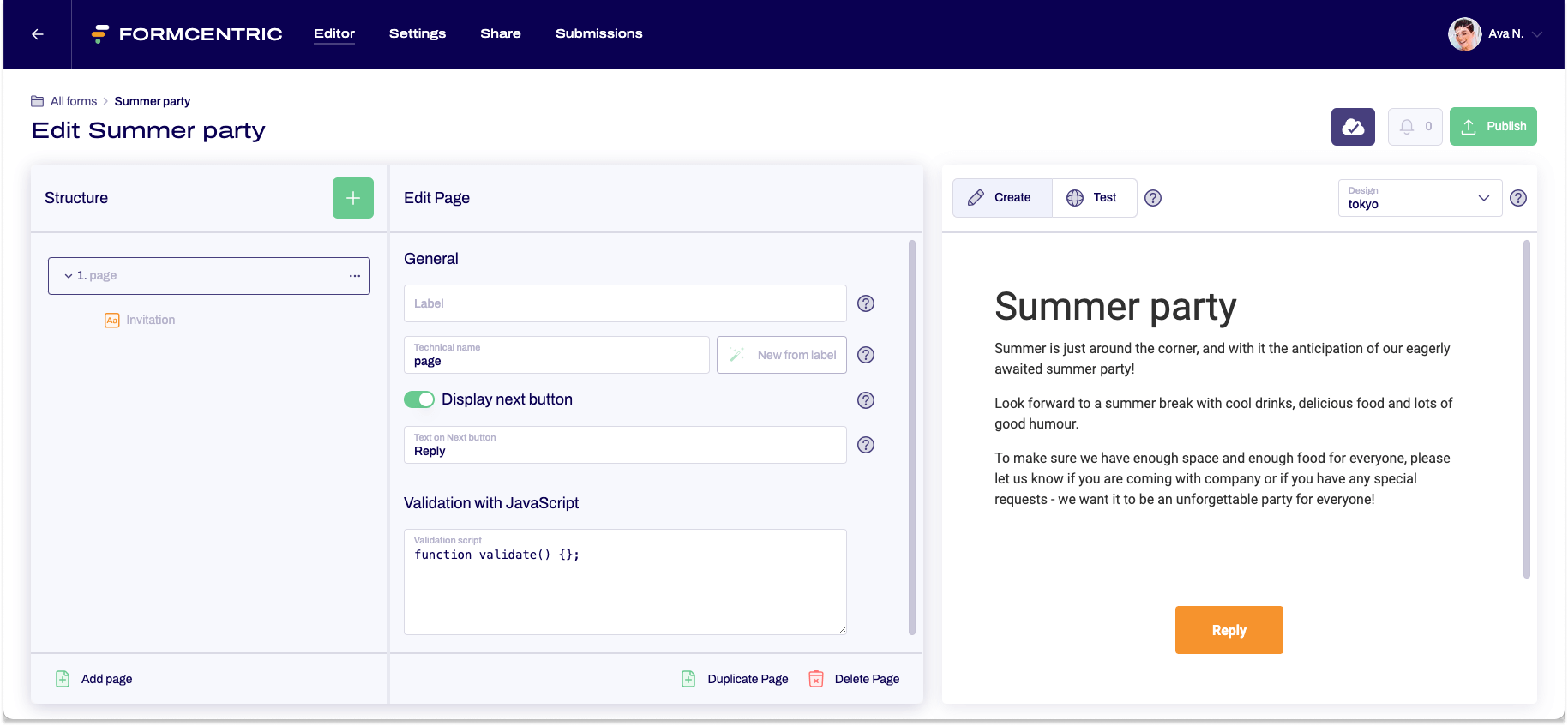
Task: Click the Edit Page panel scrollbar
Action: [912, 437]
